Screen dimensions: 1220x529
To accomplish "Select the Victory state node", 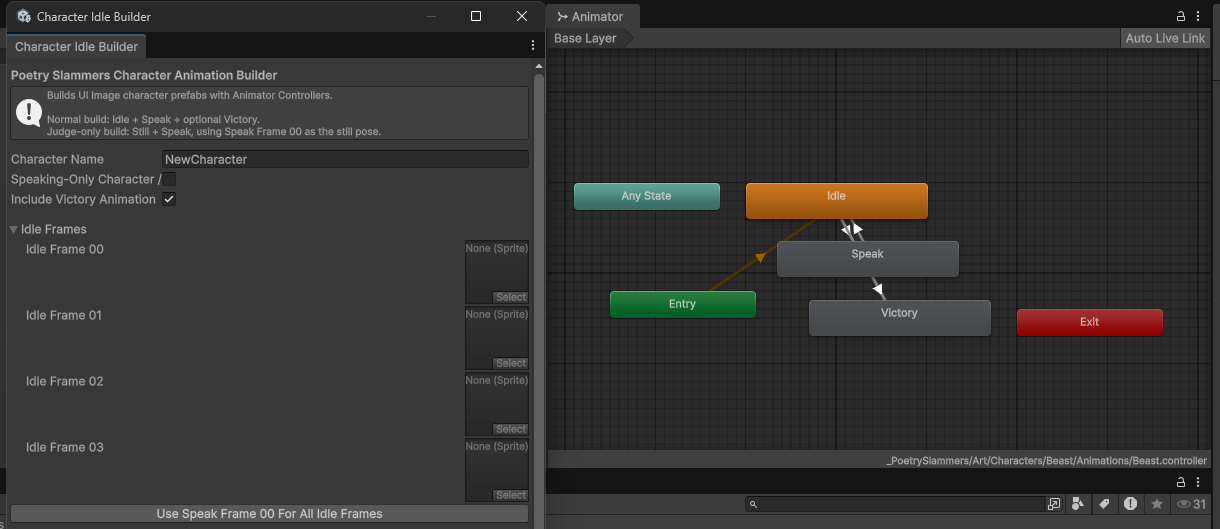I will pos(899,317).
